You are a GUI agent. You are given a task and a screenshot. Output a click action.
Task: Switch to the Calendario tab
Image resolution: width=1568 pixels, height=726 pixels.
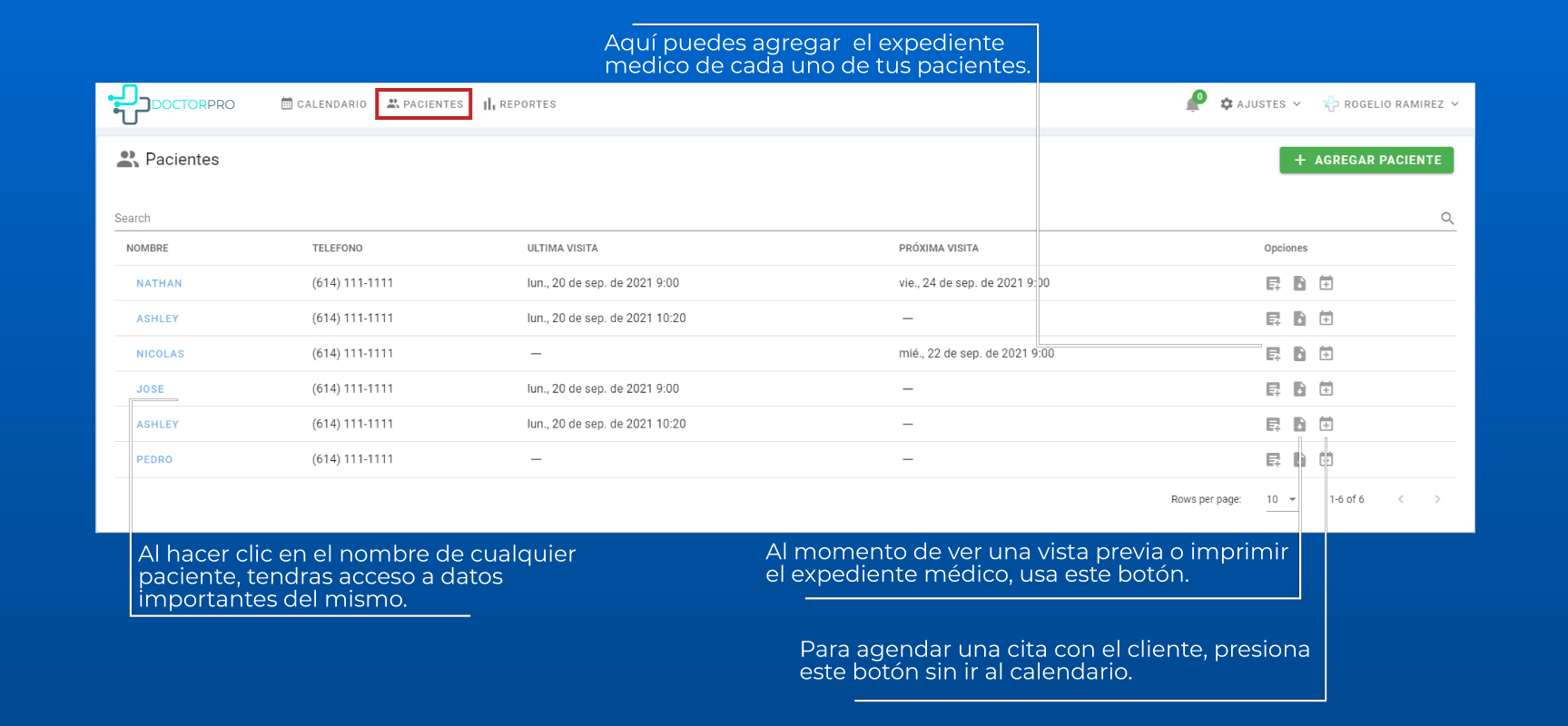point(324,104)
